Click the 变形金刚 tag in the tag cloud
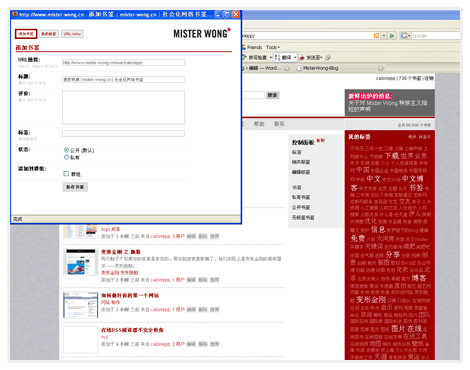This screenshot has width=470, height=370. tap(371, 300)
